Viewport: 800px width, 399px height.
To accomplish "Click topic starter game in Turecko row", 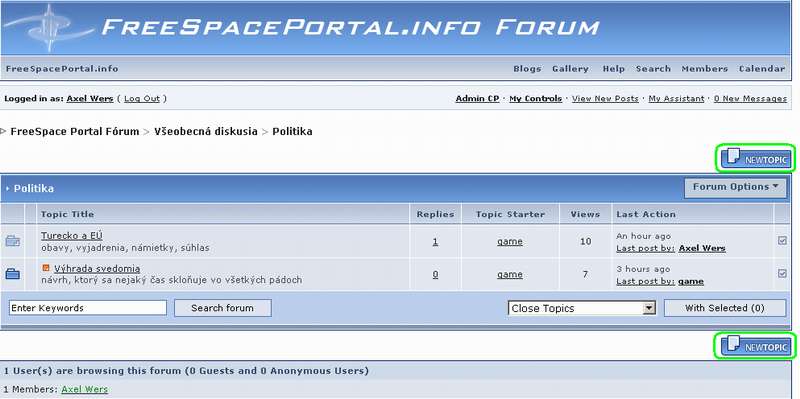I will click(x=510, y=242).
